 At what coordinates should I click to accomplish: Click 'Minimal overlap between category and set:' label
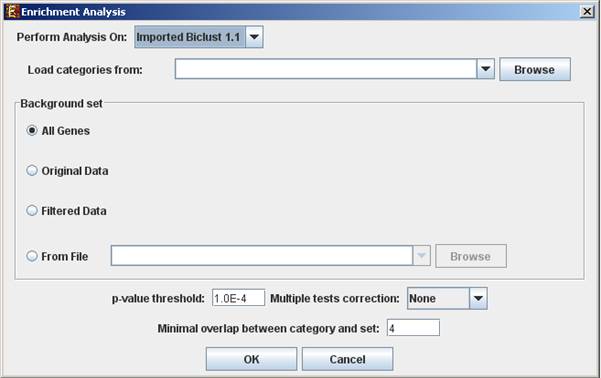click(268, 329)
